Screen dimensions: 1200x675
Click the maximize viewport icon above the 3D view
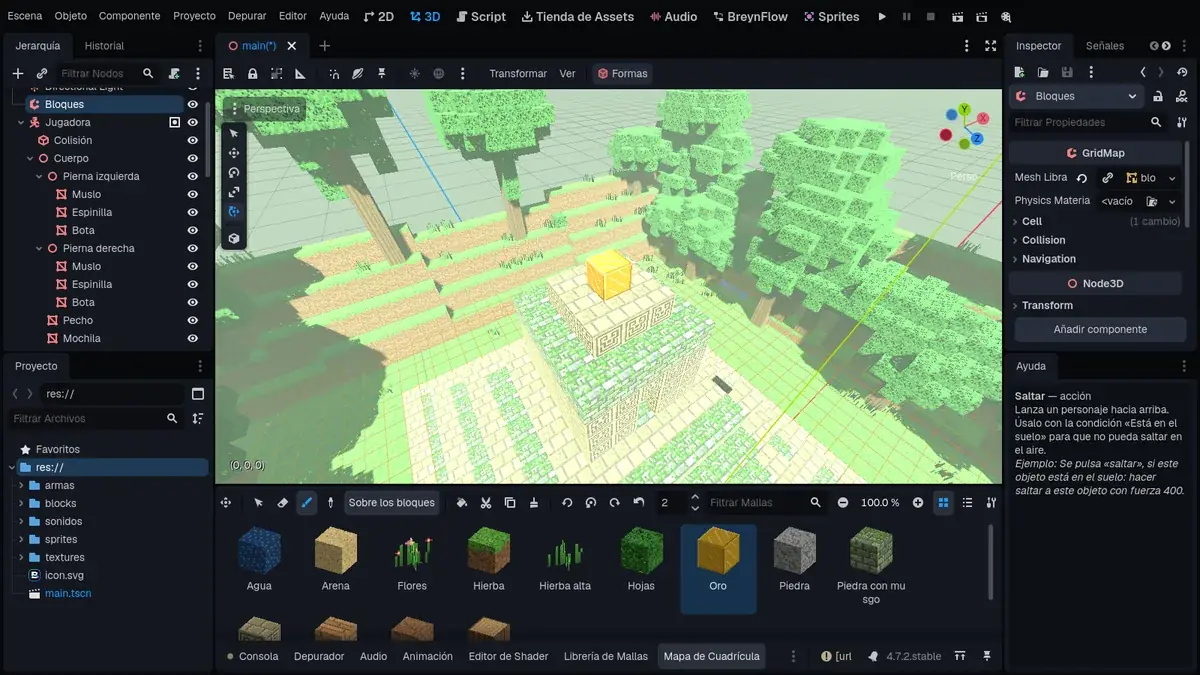click(990, 46)
